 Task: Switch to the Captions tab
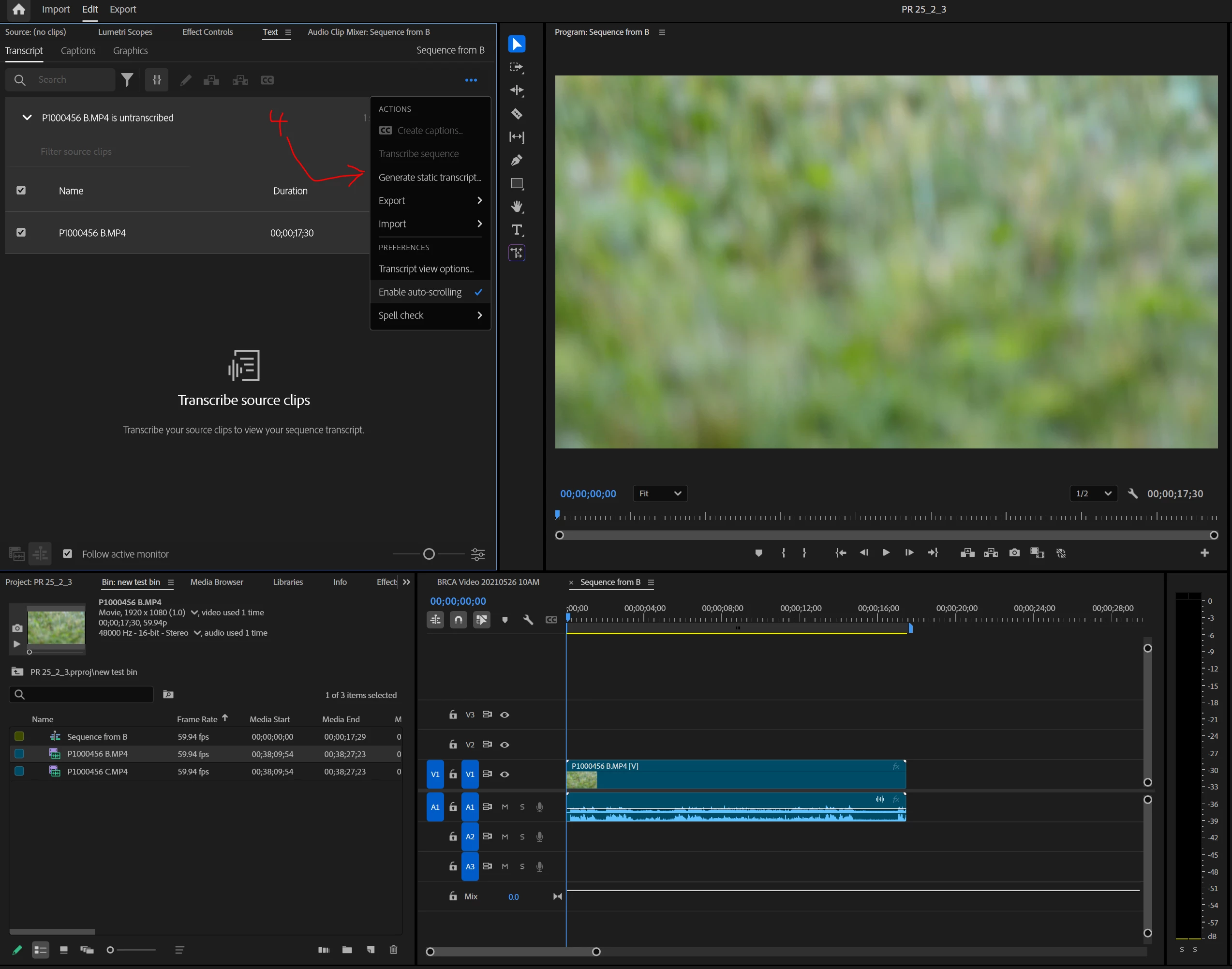(x=78, y=50)
